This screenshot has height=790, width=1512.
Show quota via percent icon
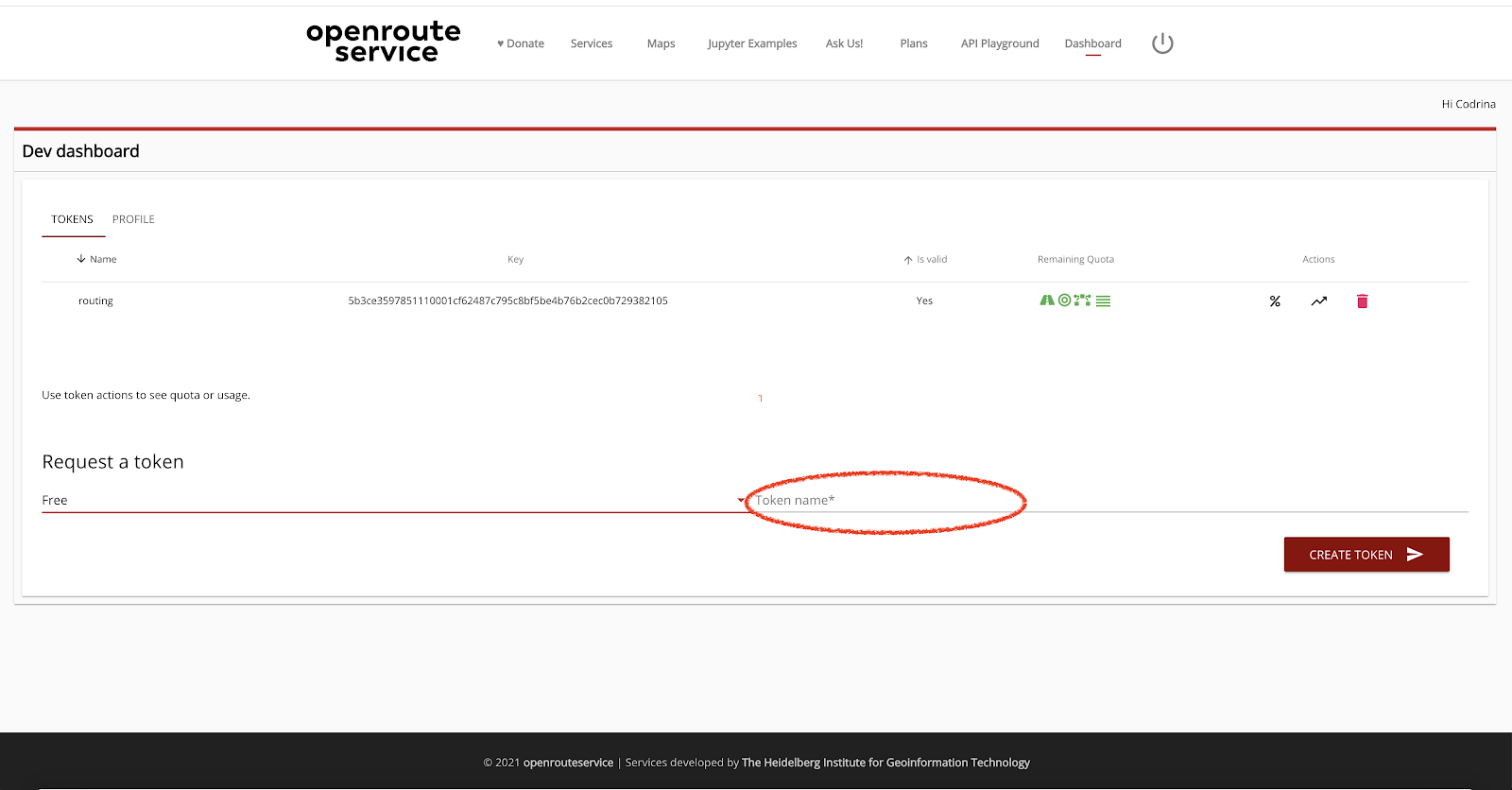tap(1275, 301)
